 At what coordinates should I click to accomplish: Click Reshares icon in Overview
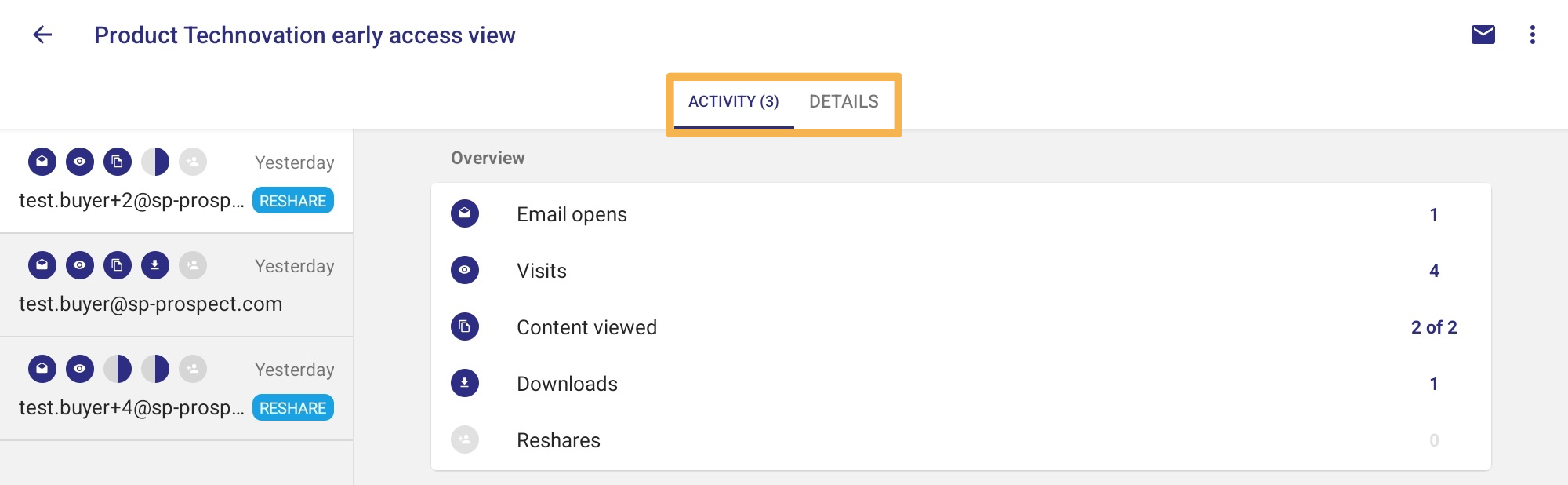click(x=465, y=439)
